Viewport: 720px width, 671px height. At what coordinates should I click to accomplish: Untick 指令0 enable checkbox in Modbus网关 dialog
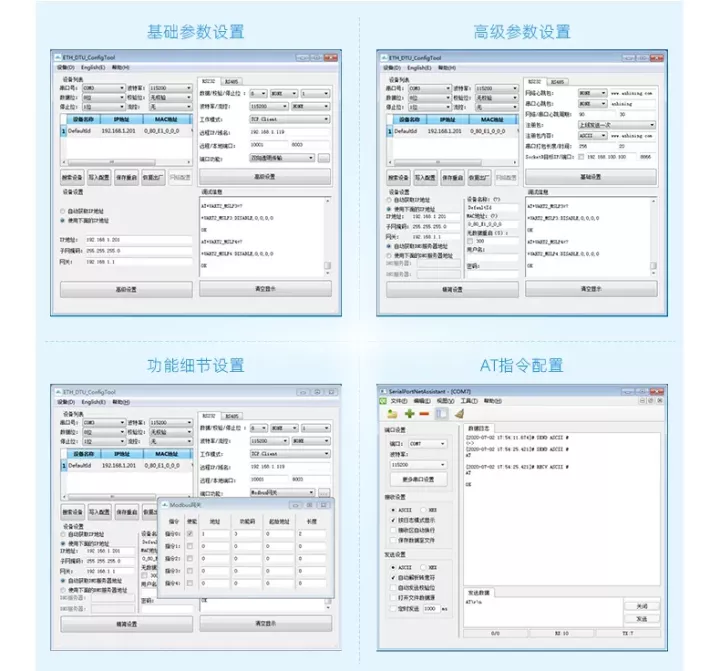[x=190, y=534]
